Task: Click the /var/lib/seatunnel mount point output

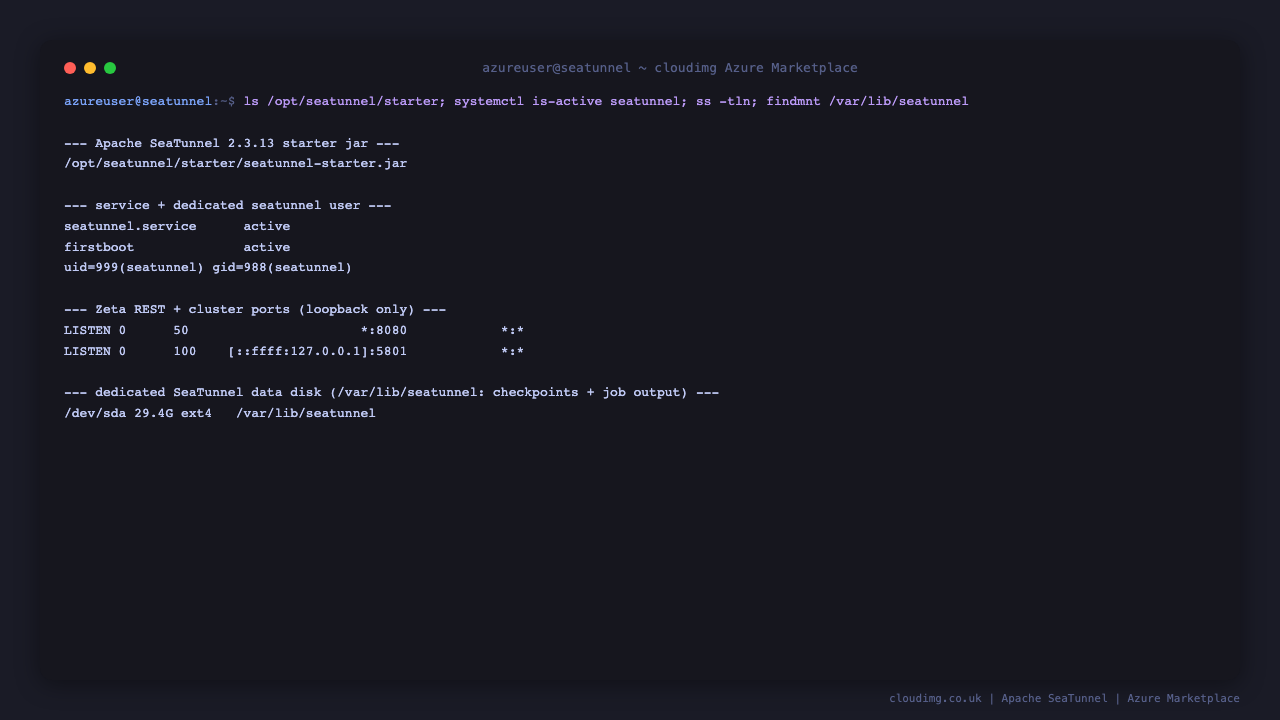Action: click(306, 413)
